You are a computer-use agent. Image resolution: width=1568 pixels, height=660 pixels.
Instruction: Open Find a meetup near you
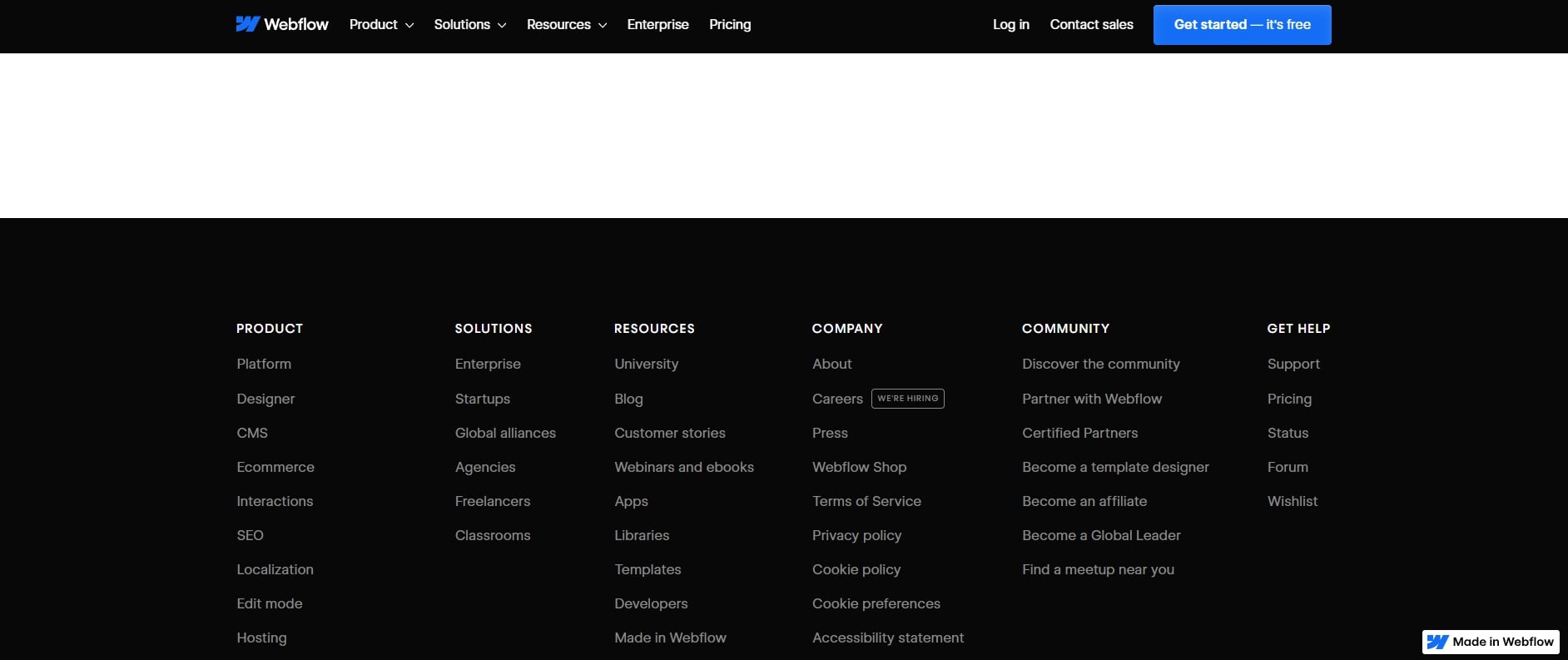click(x=1098, y=569)
